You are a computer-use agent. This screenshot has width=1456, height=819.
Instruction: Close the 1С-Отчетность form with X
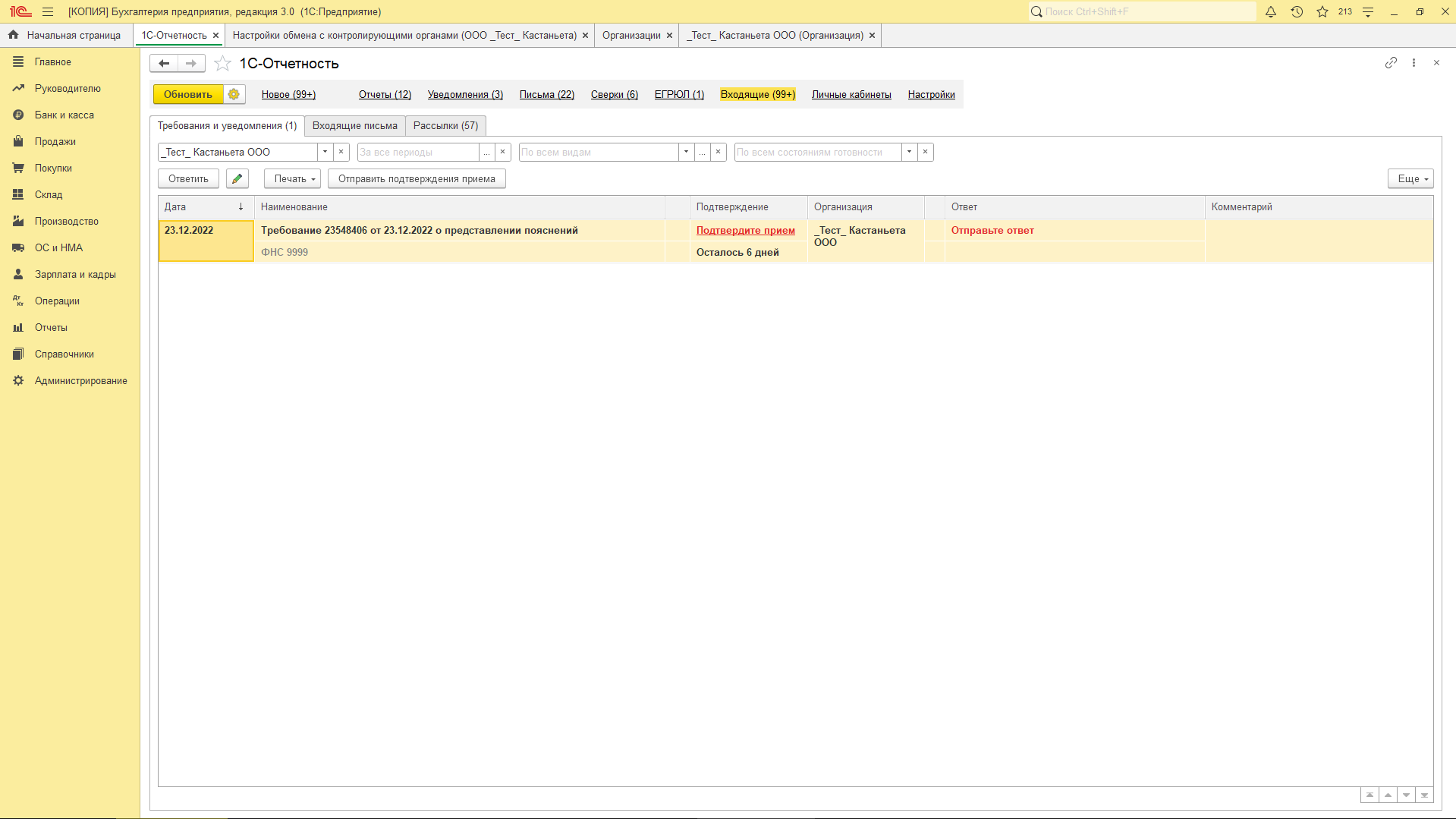point(1436,63)
